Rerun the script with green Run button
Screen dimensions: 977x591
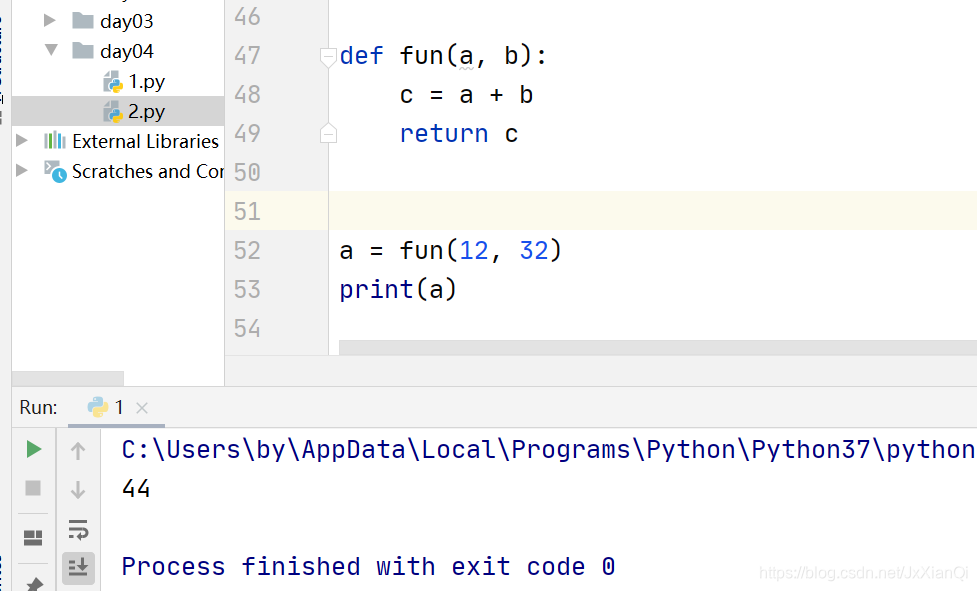34,449
